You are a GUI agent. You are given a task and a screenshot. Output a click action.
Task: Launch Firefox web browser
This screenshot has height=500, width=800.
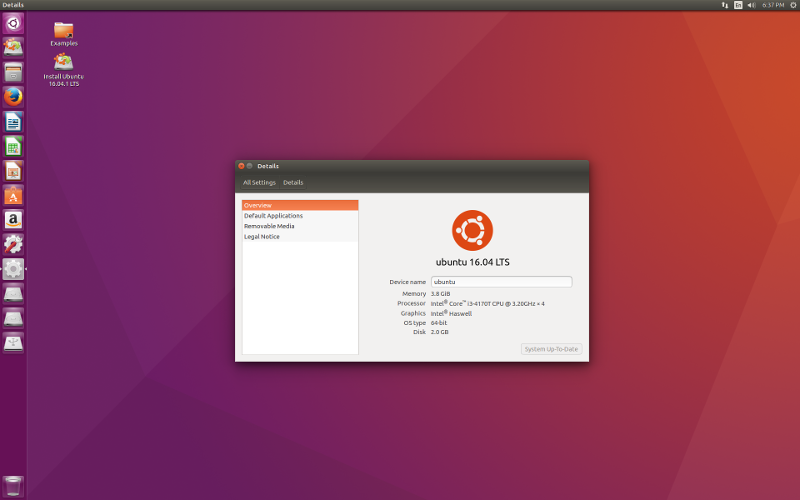coord(13,96)
